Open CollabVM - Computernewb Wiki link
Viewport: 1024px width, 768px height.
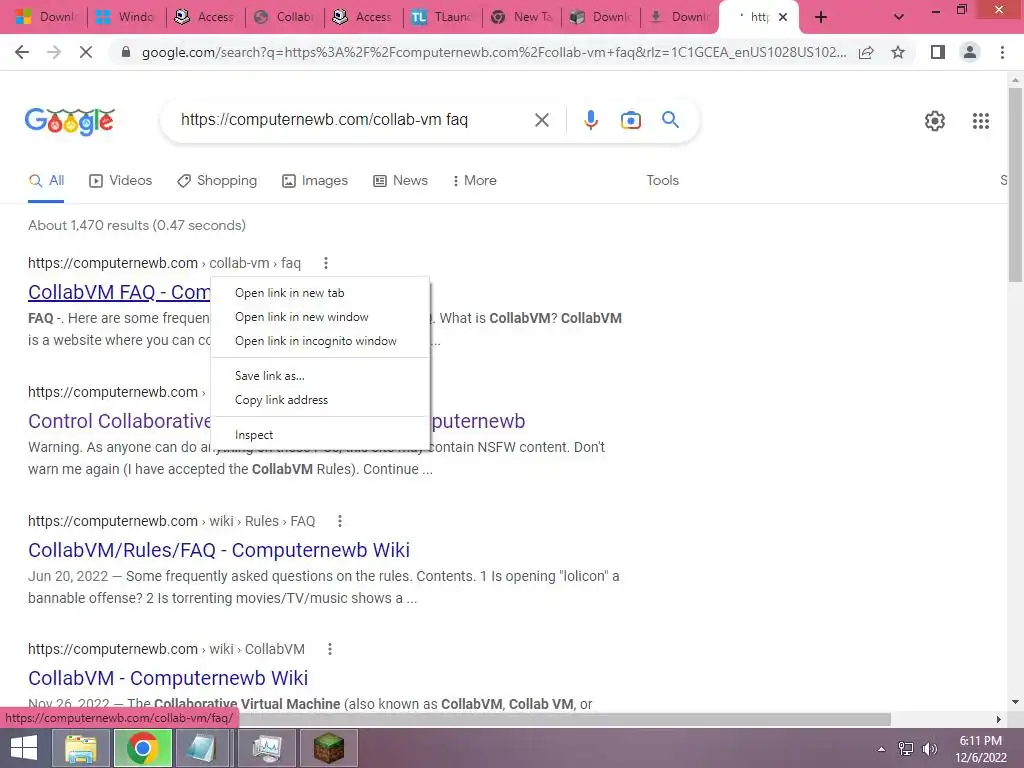[168, 678]
